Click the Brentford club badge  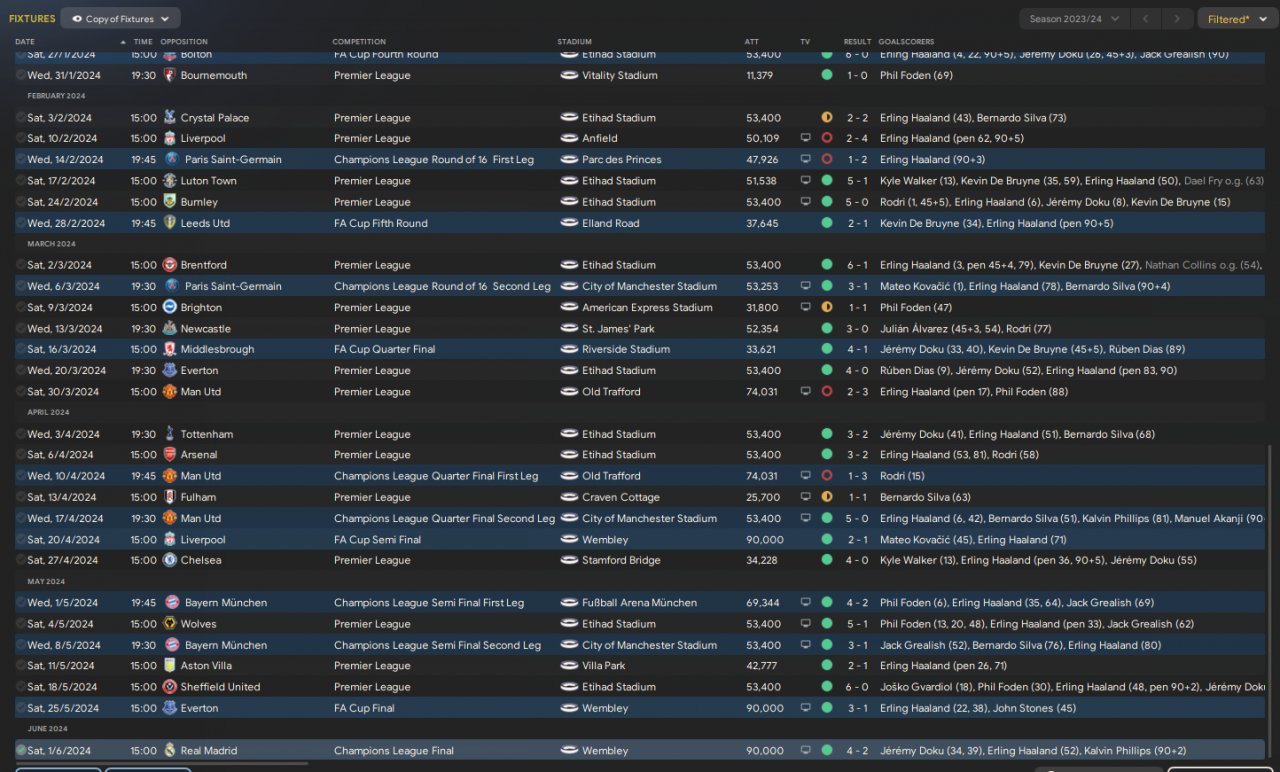pos(169,265)
